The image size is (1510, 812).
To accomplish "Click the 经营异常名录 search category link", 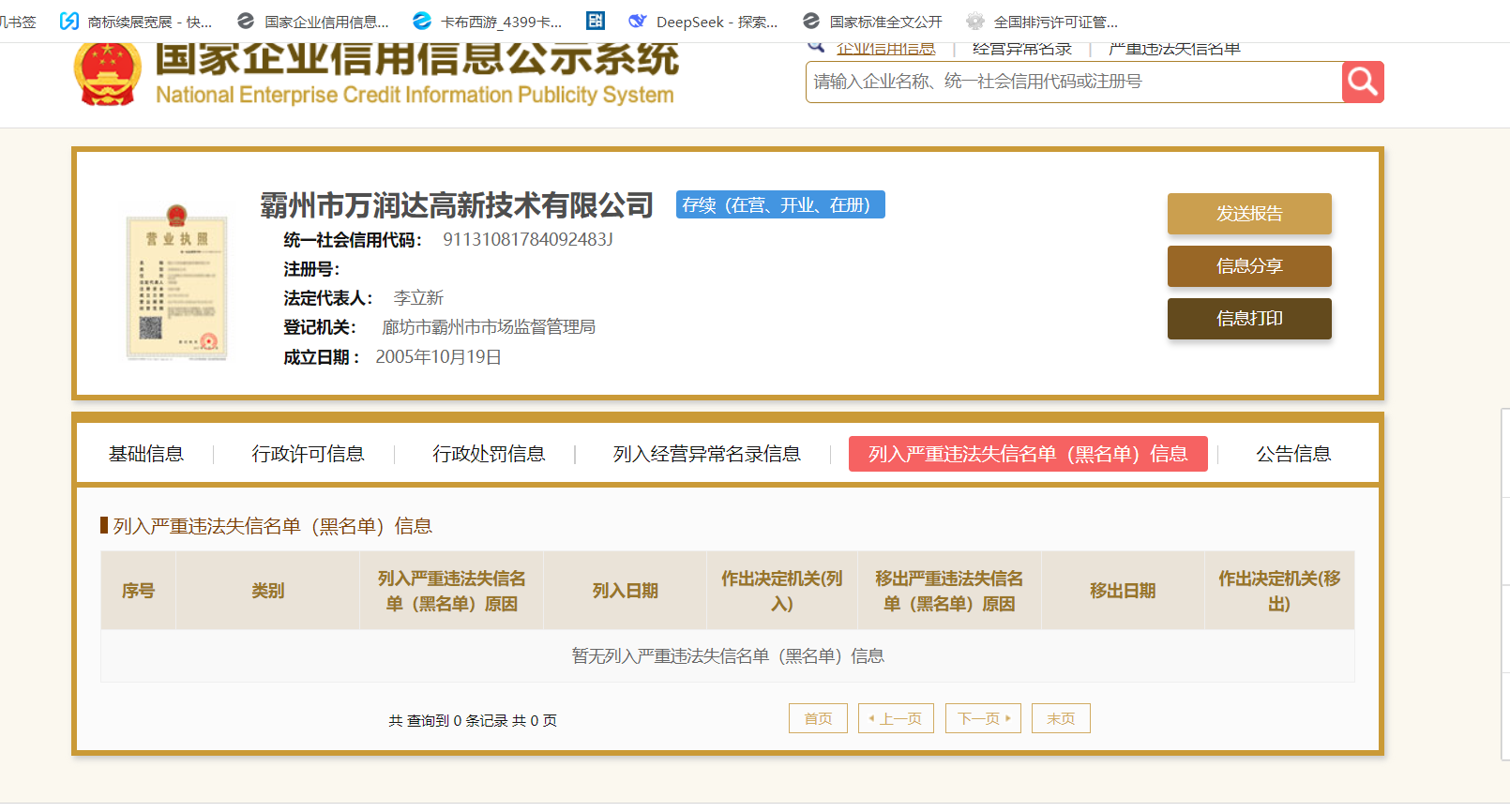I will [1022, 49].
